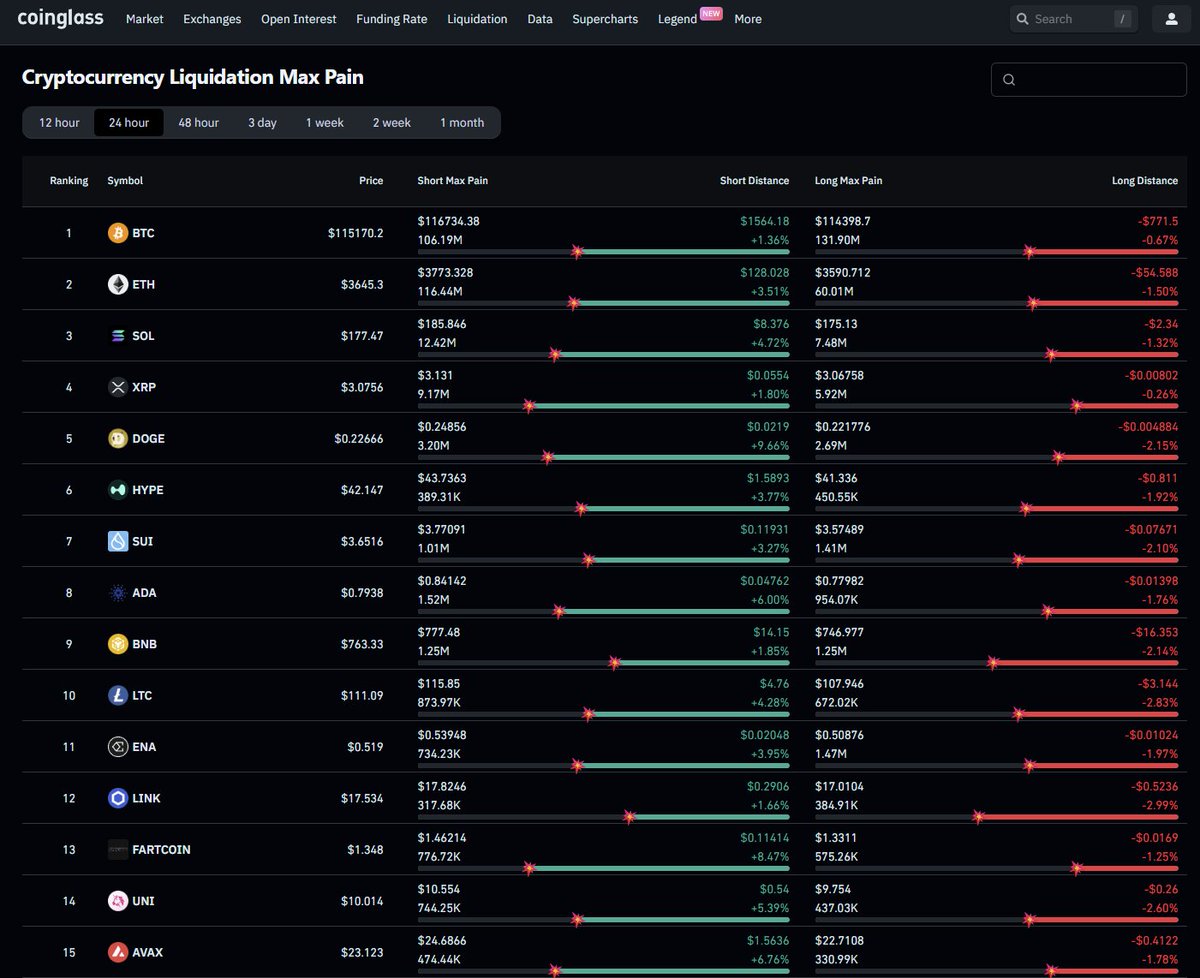This screenshot has height=978, width=1200.
Task: Click the FARTCOIN symbol name
Action: 161,850
